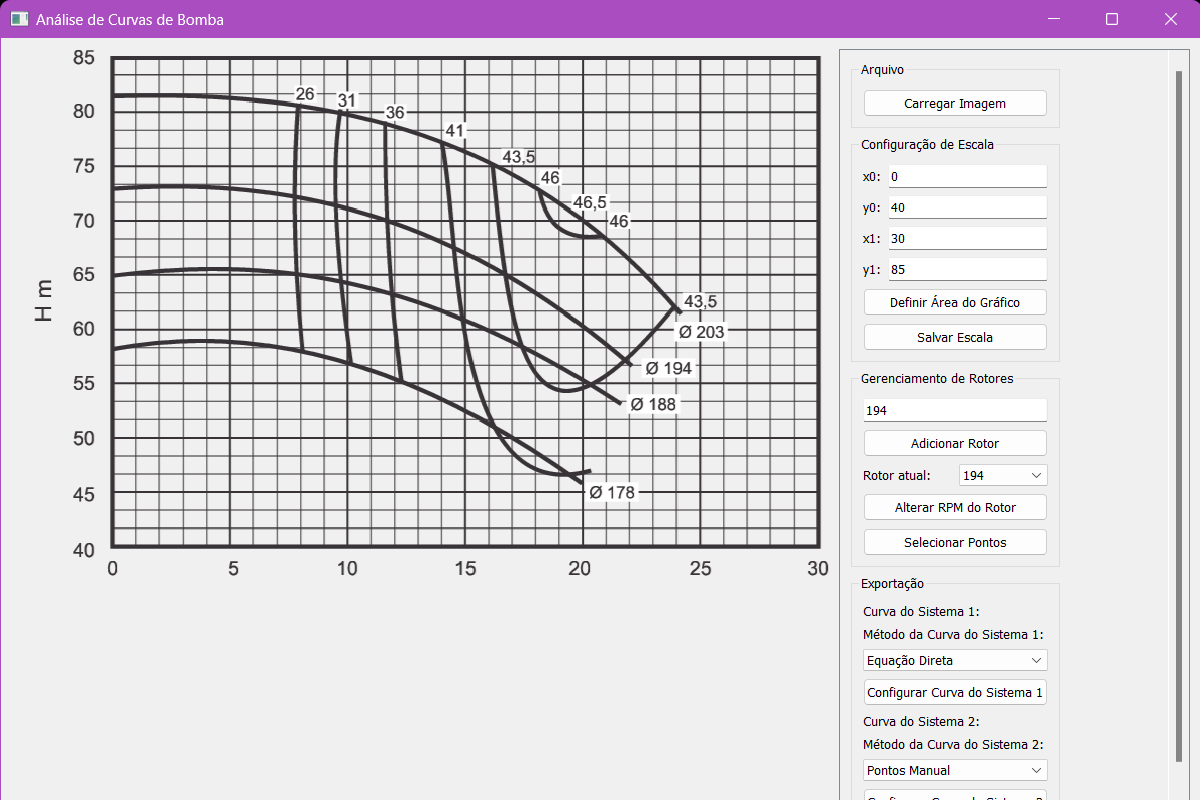Click the Método da Curva do Sistema 2 label

(953, 744)
